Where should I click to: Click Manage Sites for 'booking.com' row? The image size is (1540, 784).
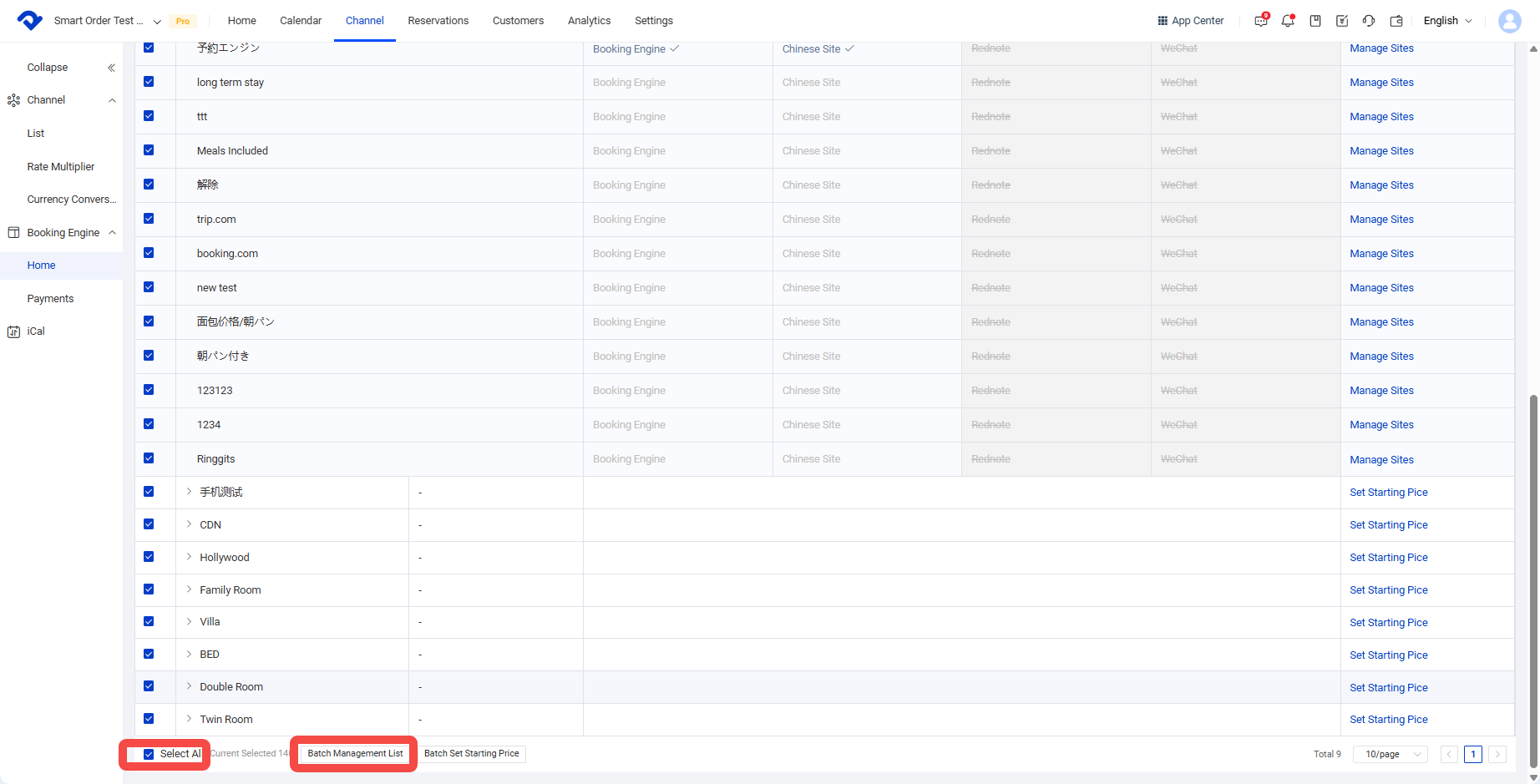coord(1382,254)
